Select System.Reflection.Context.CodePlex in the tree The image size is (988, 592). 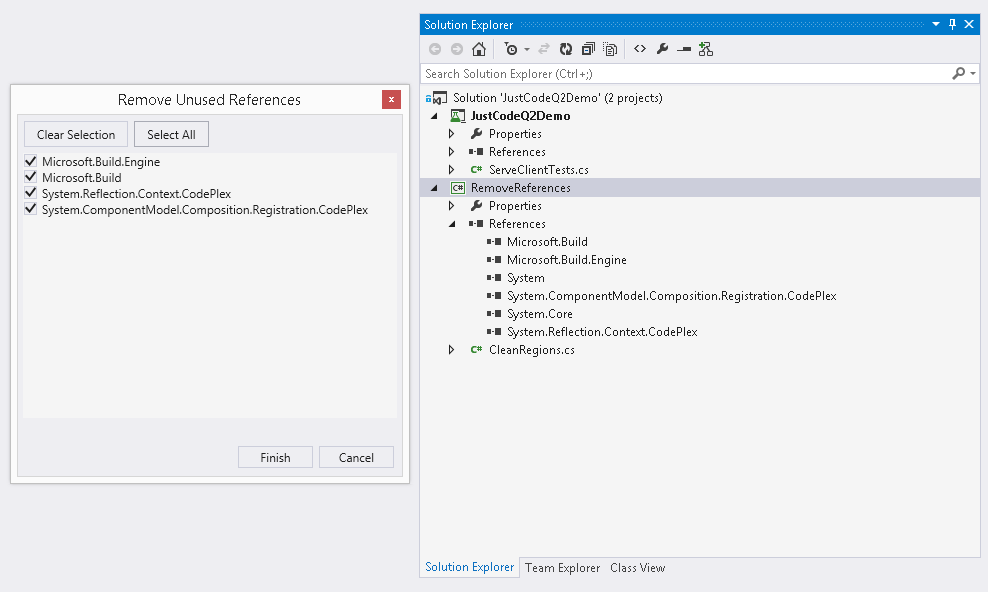[602, 332]
